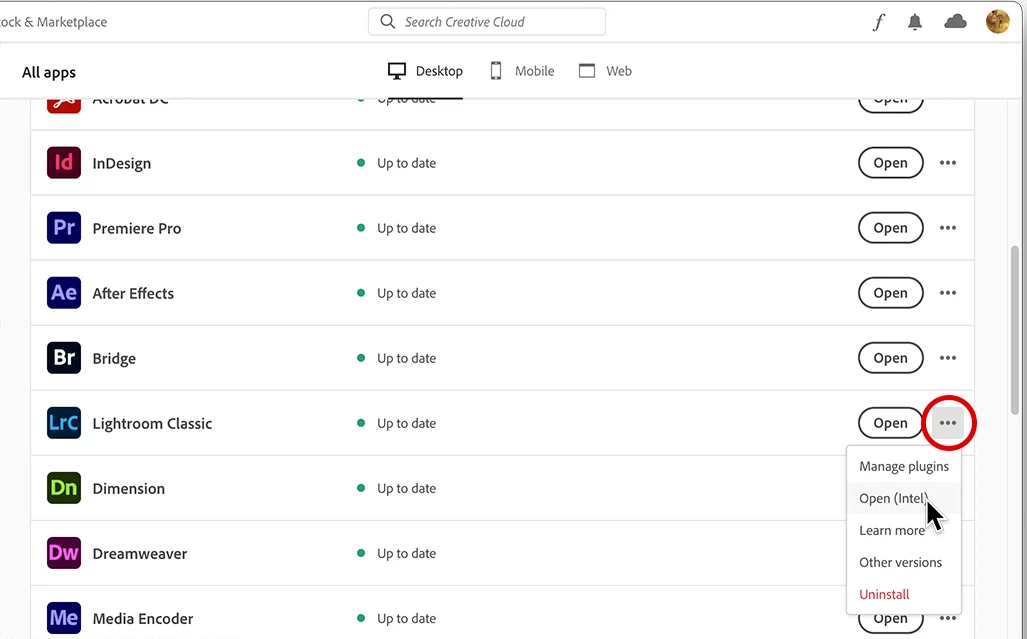Image resolution: width=1027 pixels, height=639 pixels.
Task: Click the search magnifier icon
Action: [388, 22]
